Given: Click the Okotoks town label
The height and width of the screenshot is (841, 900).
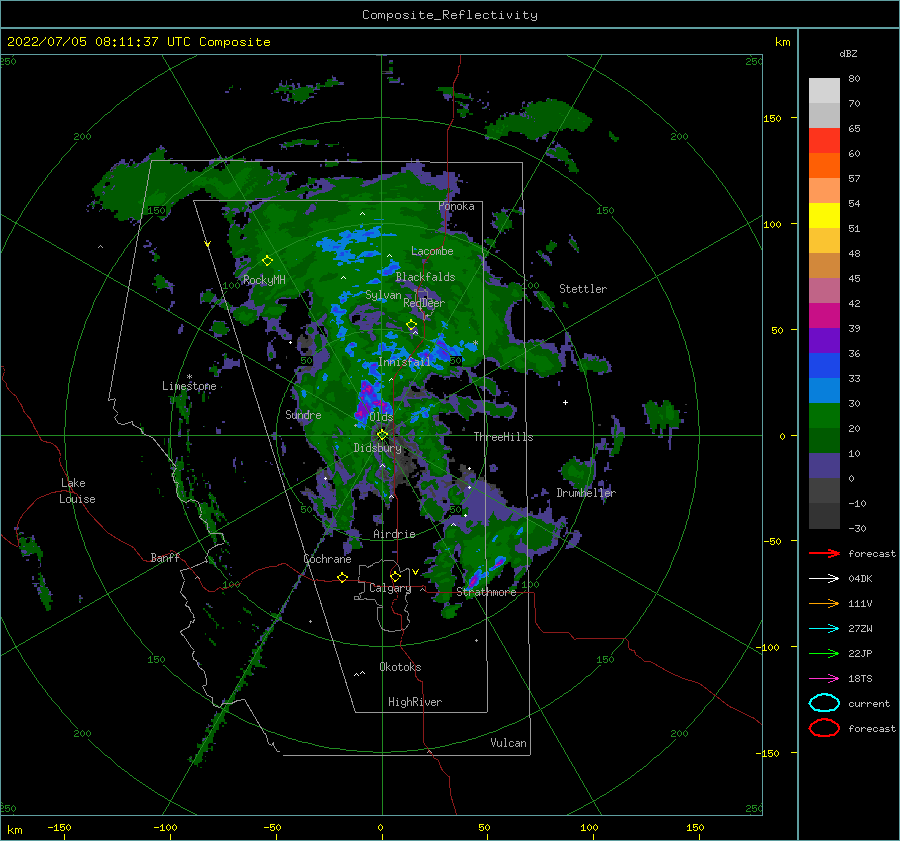Looking at the screenshot, I should point(400,667).
